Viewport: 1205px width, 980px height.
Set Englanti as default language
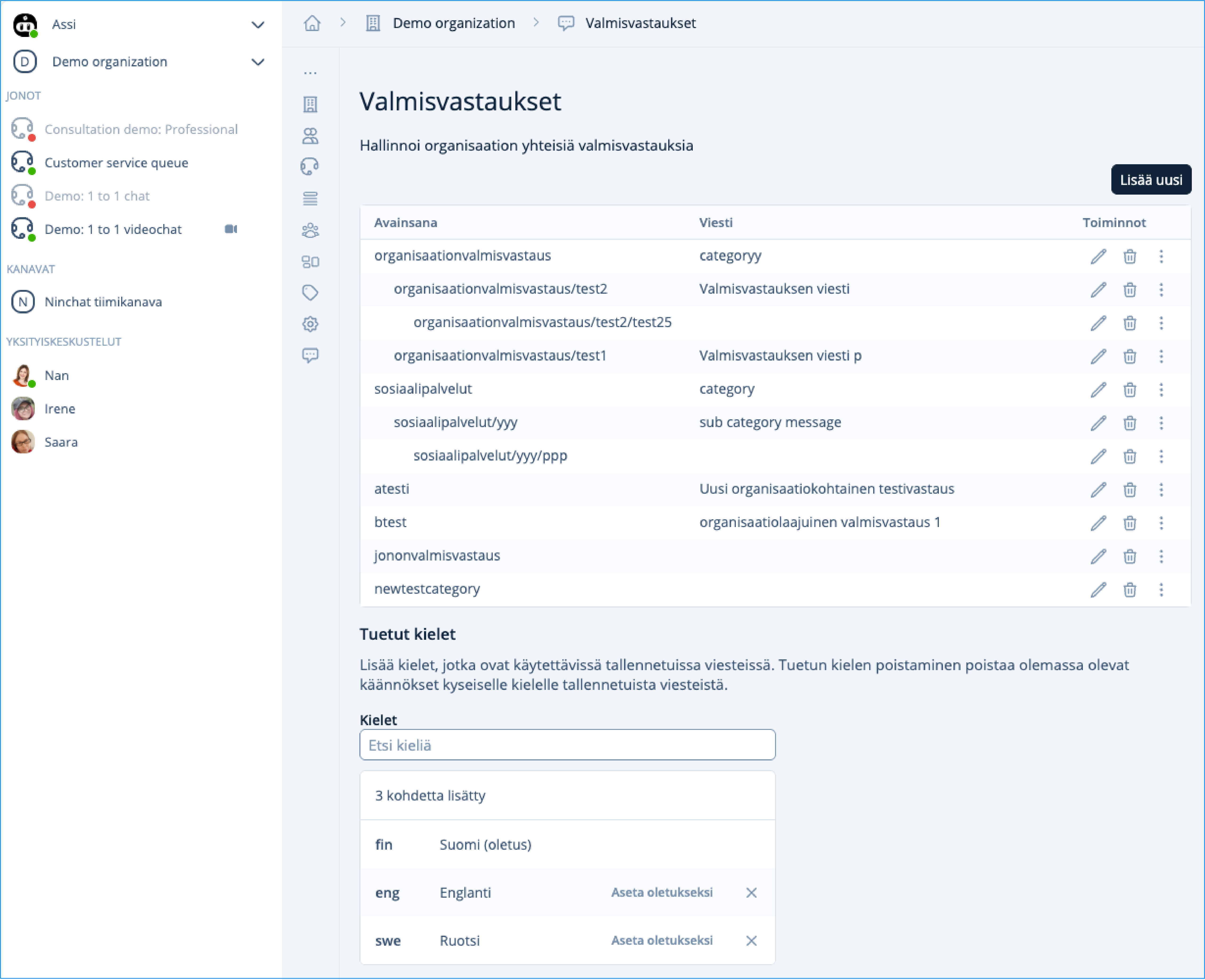click(661, 892)
